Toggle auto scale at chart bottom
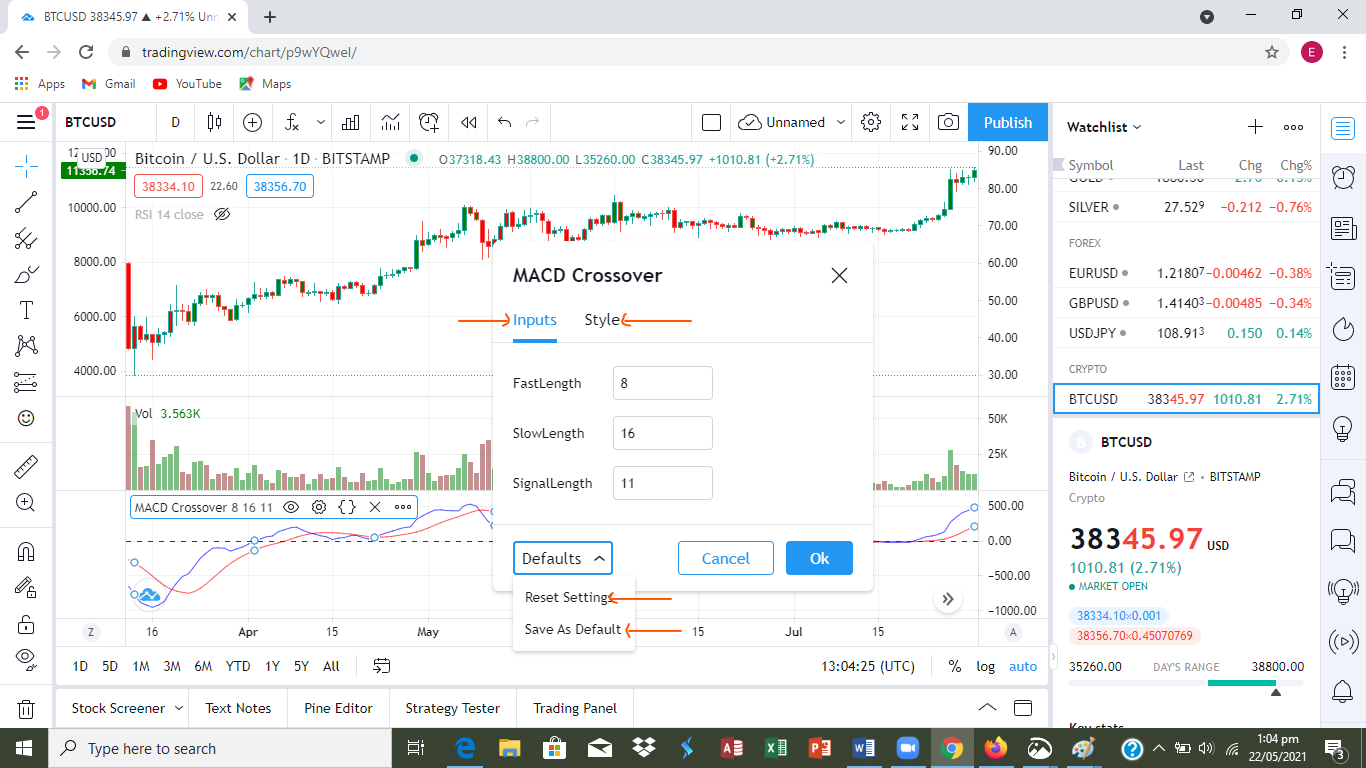 coord(1023,666)
